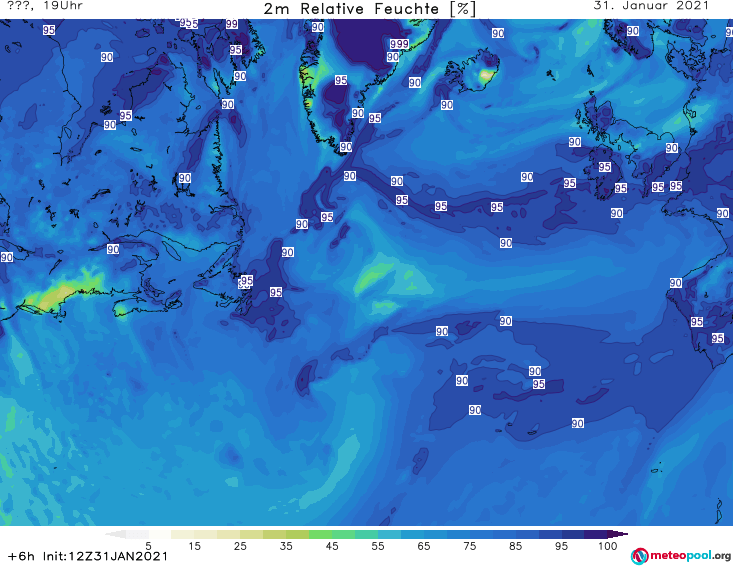Select the title "2m Relative Feuchte [%]"

point(370,9)
